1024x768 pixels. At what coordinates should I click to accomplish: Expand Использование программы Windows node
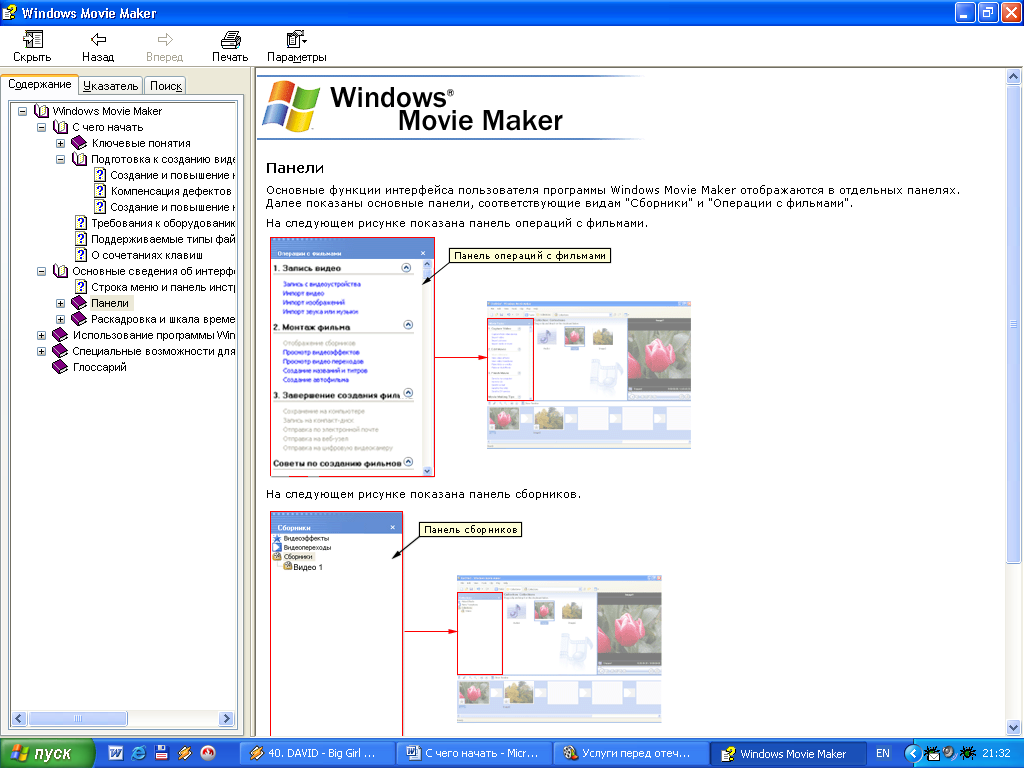click(x=41, y=335)
